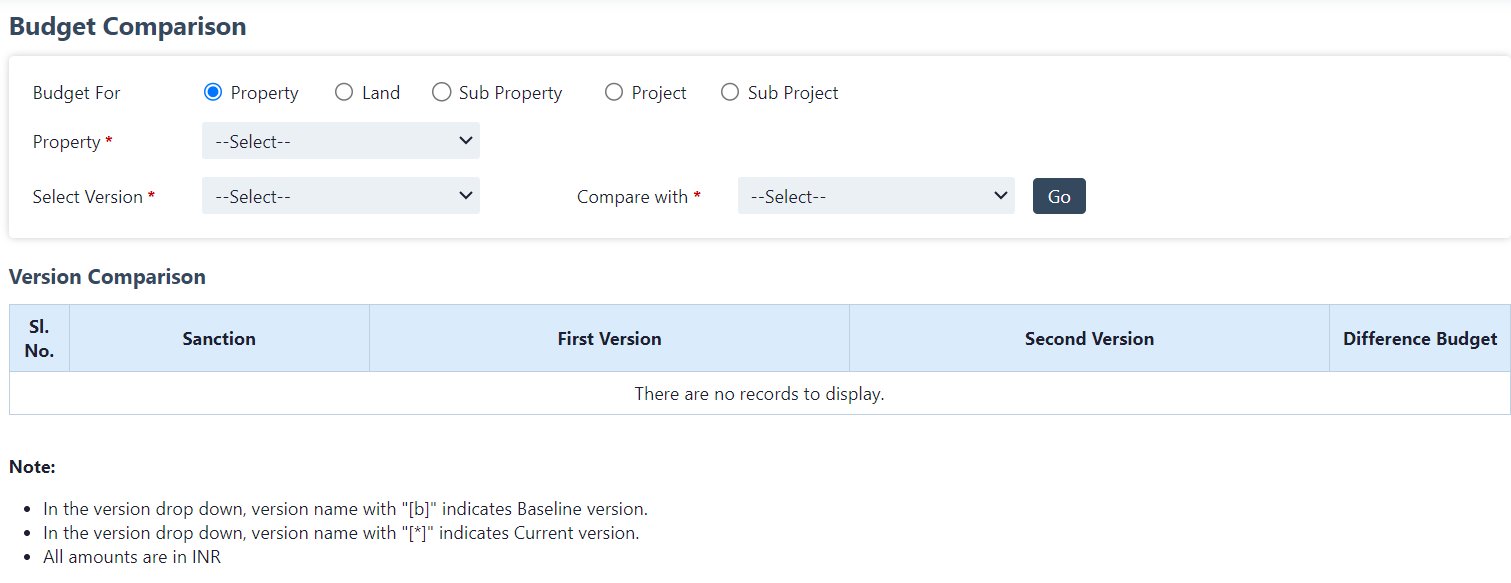Click the Sl. No. column header
The image size is (1511, 583).
[39, 339]
